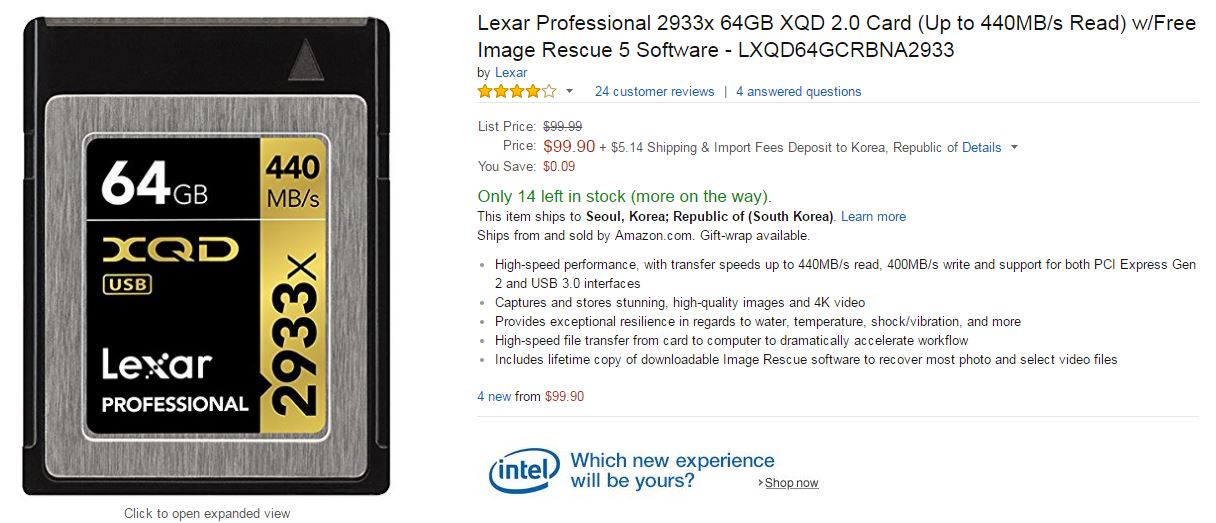Click the small arrow before Shop now
Image resolution: width=1216 pixels, height=523 pixels.
[760, 483]
